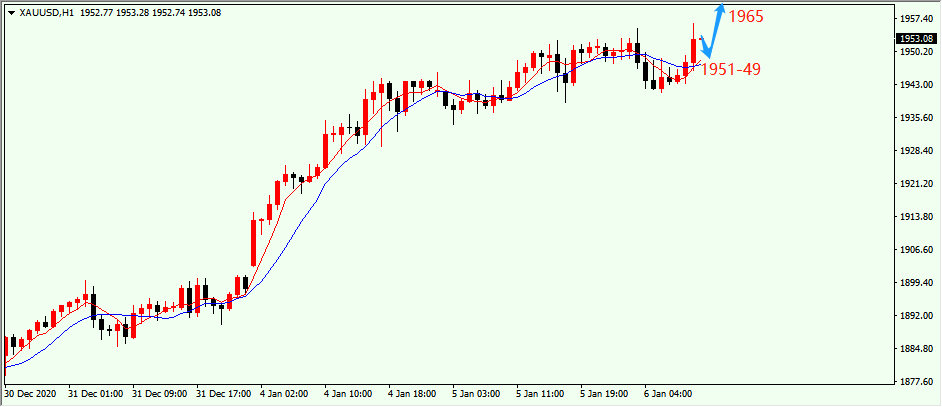Image resolution: width=942 pixels, height=407 pixels.
Task: Select the 1935.60 price scale label
Action: 916,117
